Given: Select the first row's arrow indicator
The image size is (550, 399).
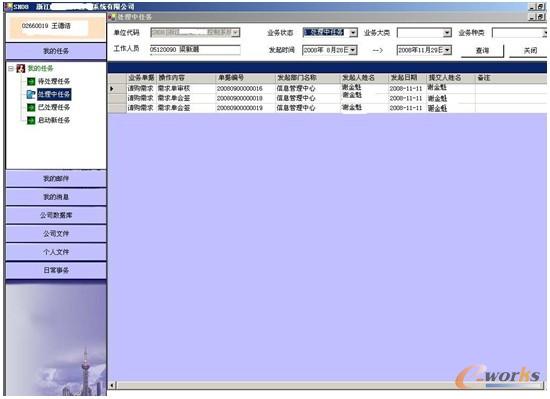Looking at the screenshot, I should point(112,88).
